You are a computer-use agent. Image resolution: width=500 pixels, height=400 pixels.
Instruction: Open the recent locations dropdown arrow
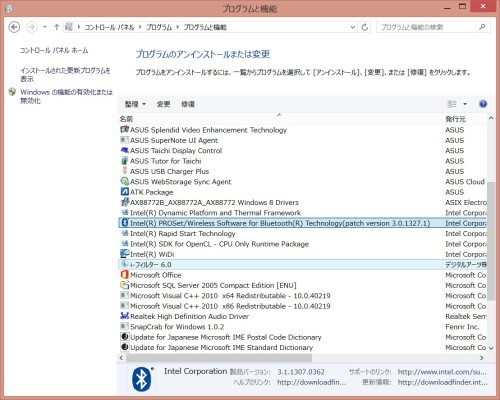(x=45, y=27)
